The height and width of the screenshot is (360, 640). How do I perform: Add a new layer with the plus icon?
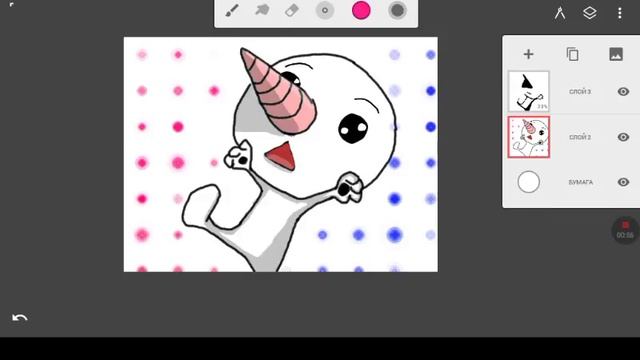point(529,54)
